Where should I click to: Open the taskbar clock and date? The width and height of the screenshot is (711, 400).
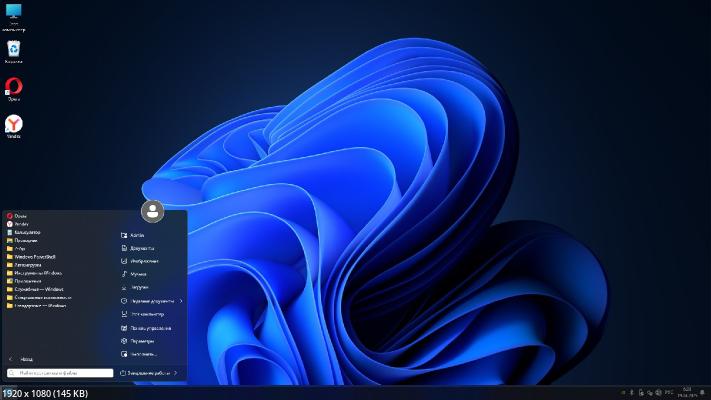tap(687, 393)
